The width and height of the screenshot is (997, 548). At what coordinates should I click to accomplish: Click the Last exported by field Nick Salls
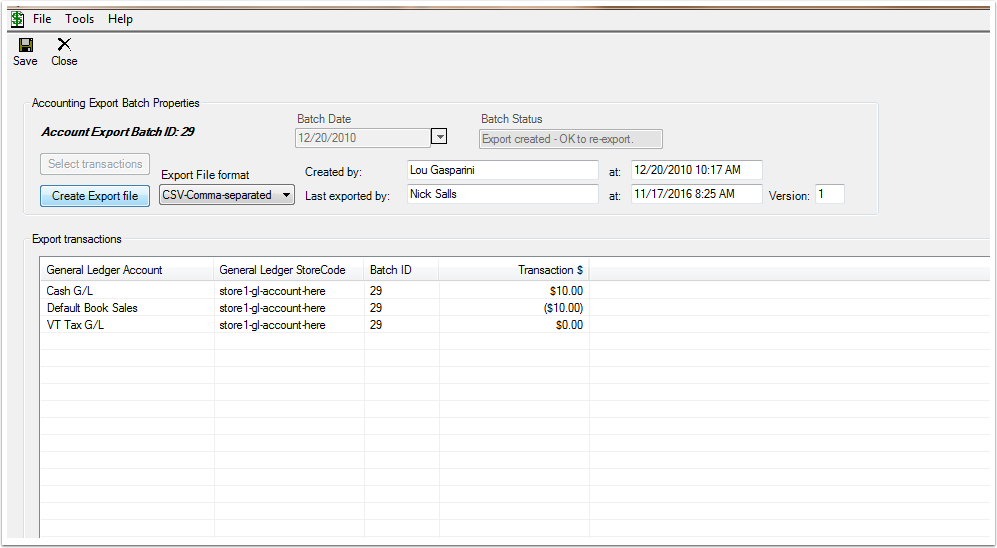[x=502, y=194]
